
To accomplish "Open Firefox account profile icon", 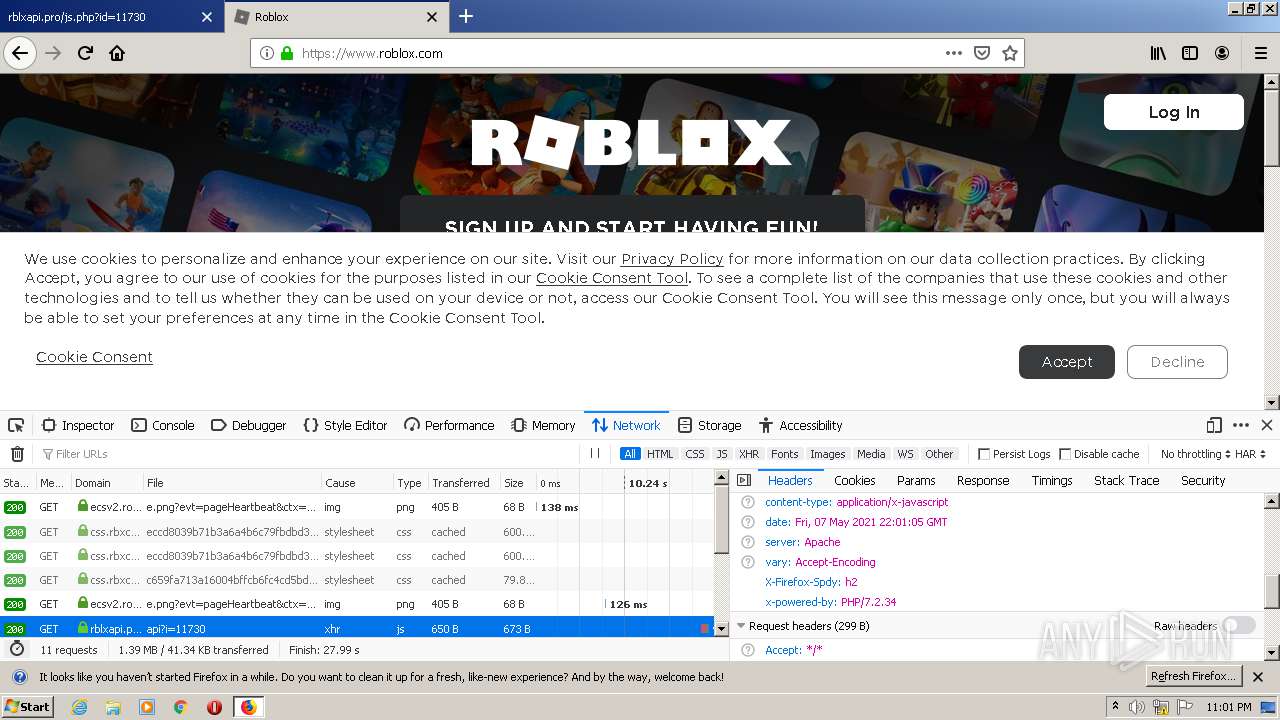I will pyautogui.click(x=1222, y=53).
